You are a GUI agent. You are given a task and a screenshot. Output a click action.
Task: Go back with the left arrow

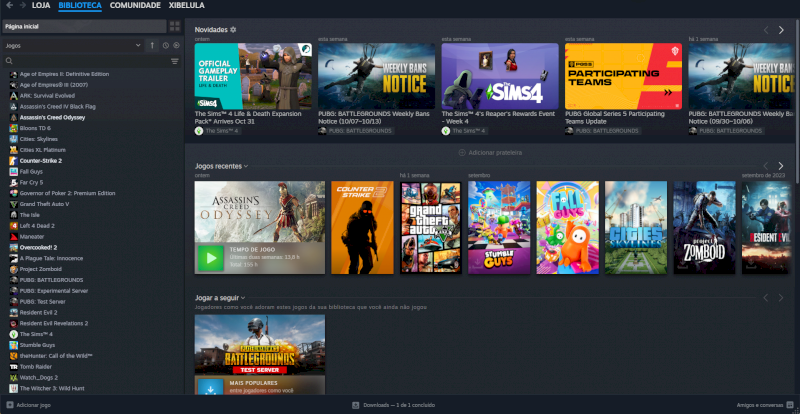point(9,5)
